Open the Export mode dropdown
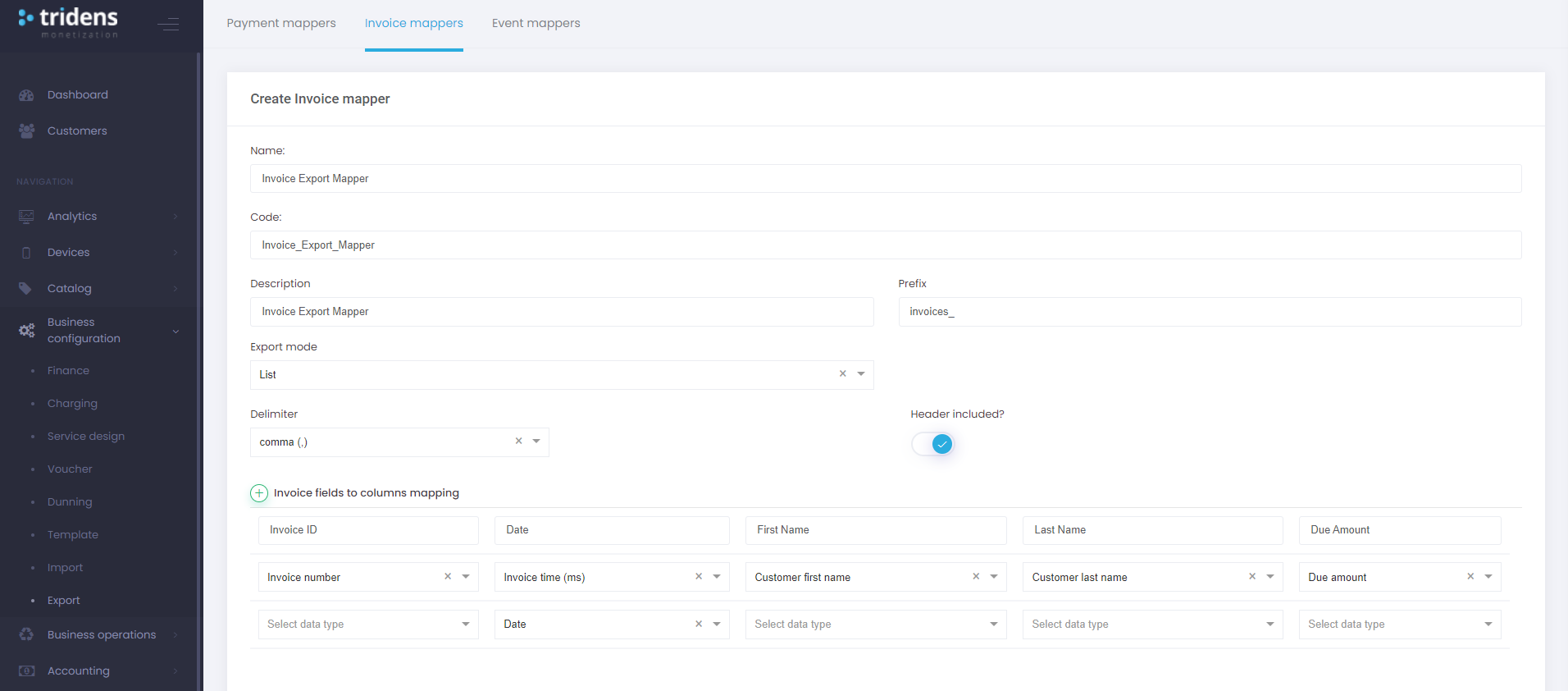Image resolution: width=1568 pixels, height=691 pixels. [861, 374]
